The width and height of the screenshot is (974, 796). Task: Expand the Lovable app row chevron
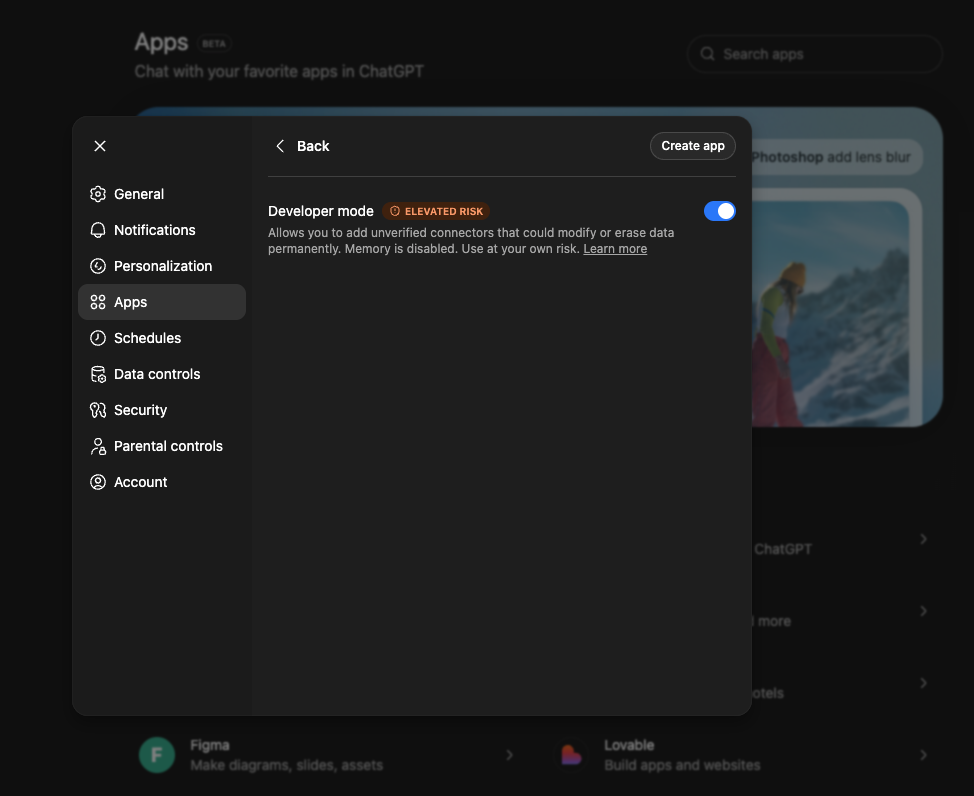(924, 755)
